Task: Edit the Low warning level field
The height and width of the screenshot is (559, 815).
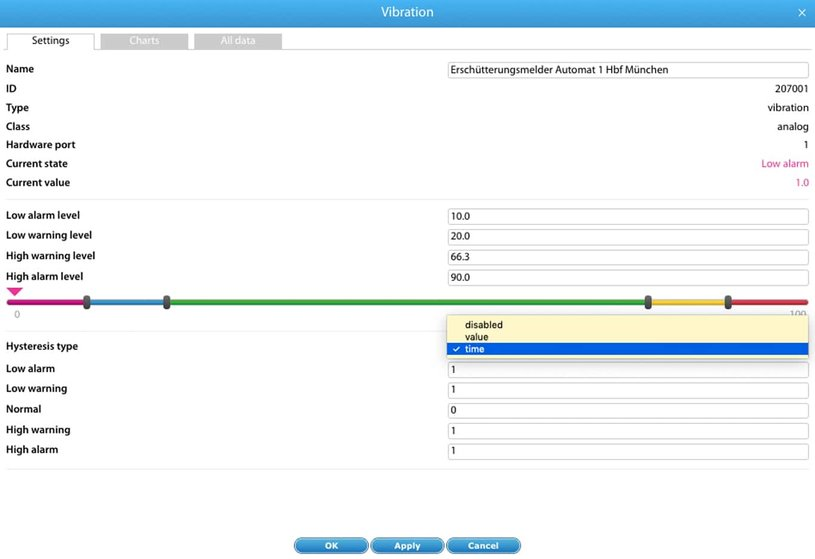Action: tap(628, 236)
